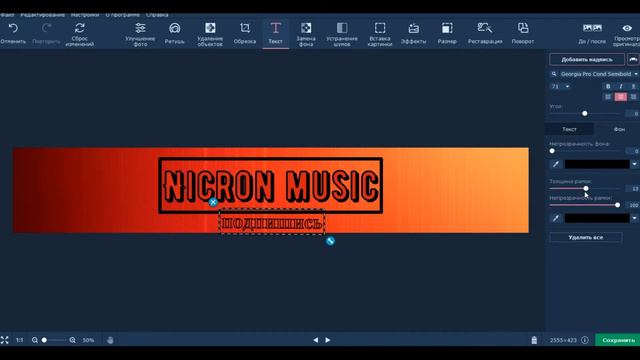Click the trash icon in the status bar
The width and height of the screenshot is (640, 360).
534,340
